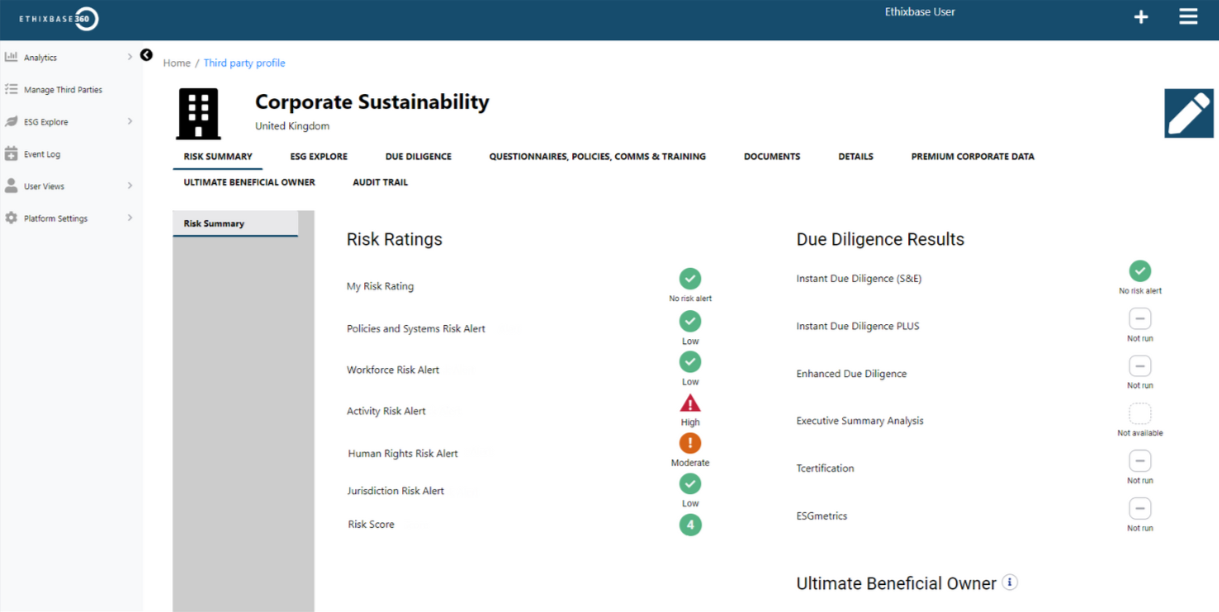Switch to the Due Diligence tab
Viewport: 1219px width, 612px height.
[x=418, y=157]
